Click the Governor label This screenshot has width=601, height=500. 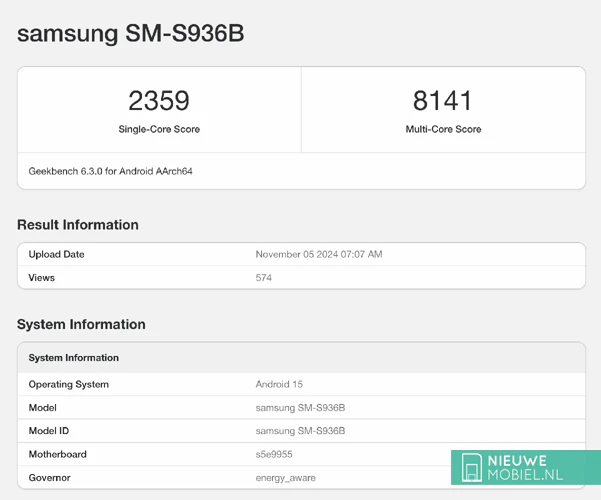[x=49, y=478]
